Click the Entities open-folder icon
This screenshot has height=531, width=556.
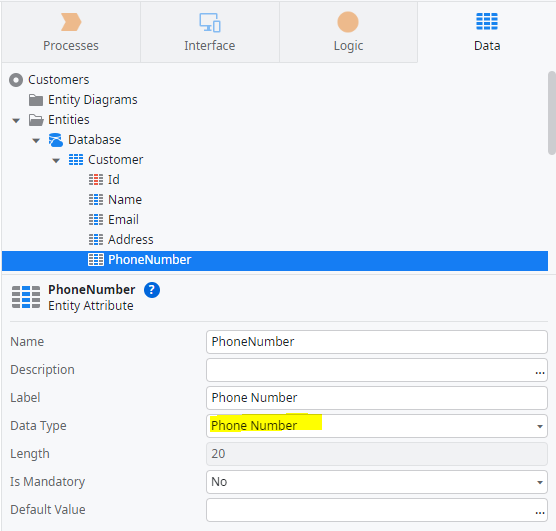[36, 120]
